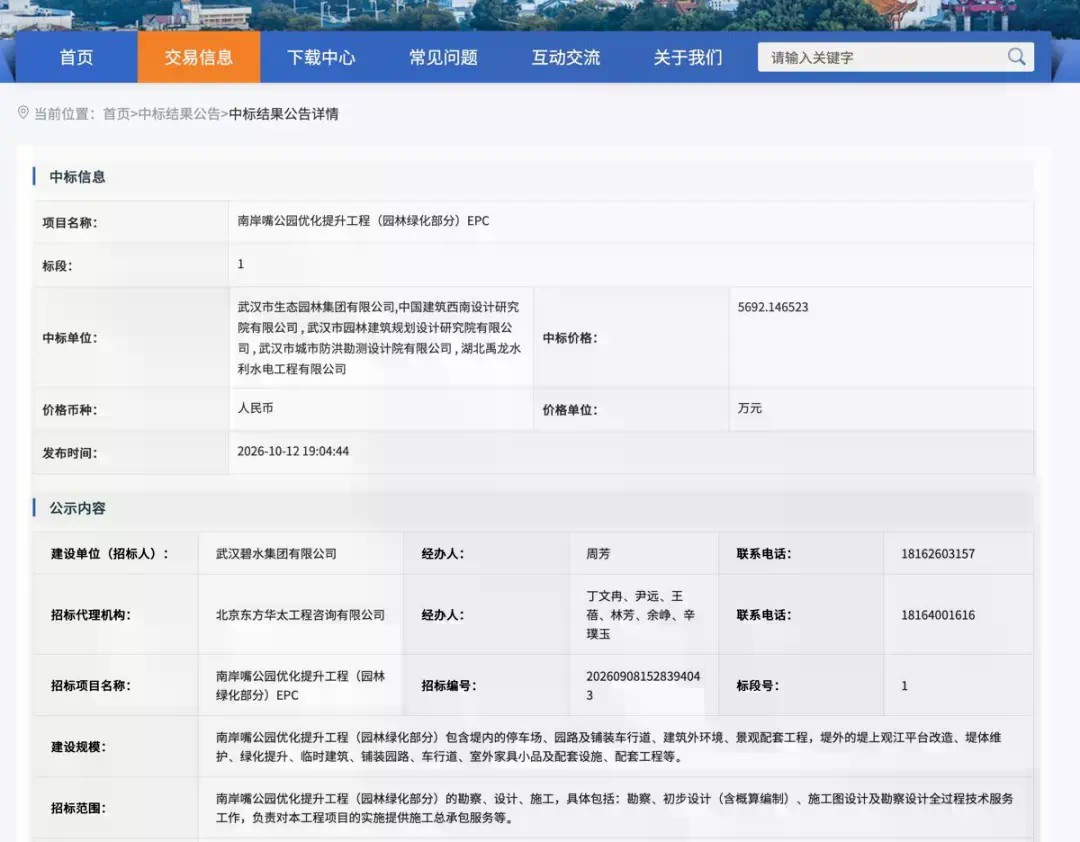Screen dimensions: 1080x842
Task: Go to the 下载中心 tab
Action: pyautogui.click(x=321, y=57)
